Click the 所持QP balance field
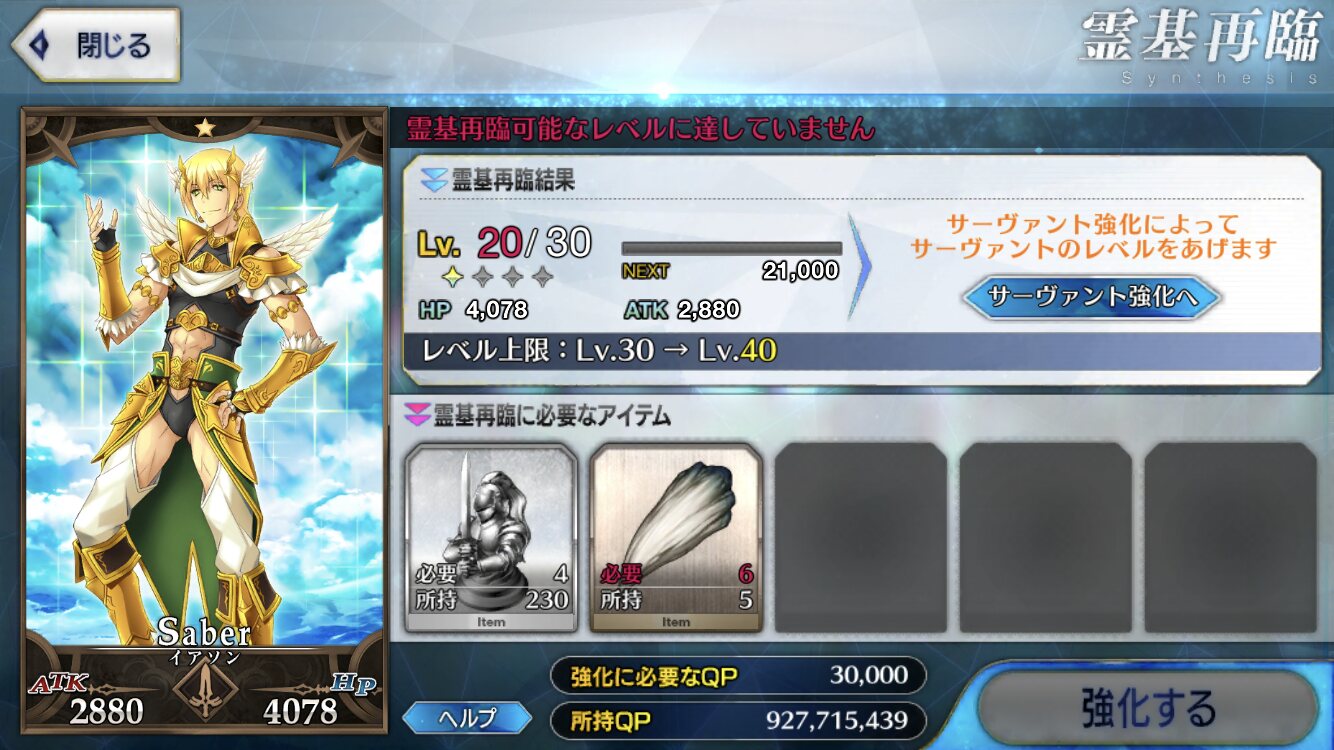 [738, 720]
